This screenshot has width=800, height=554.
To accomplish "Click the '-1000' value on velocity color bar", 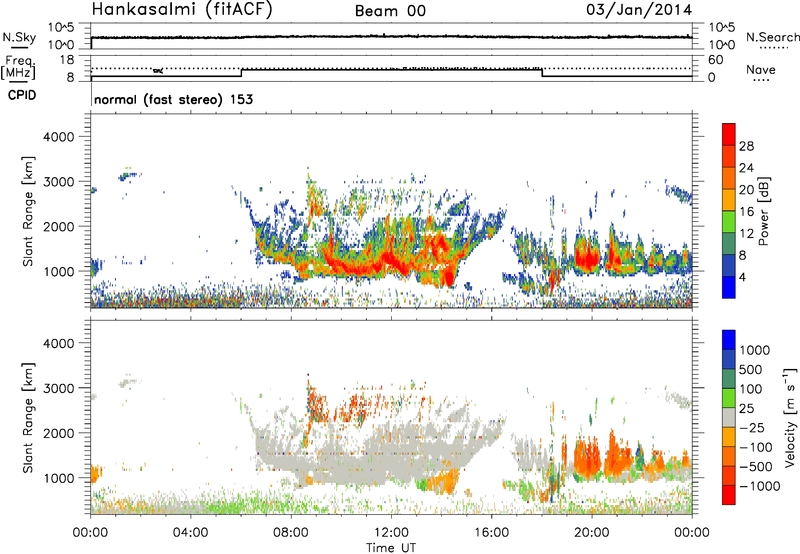I will [x=759, y=486].
